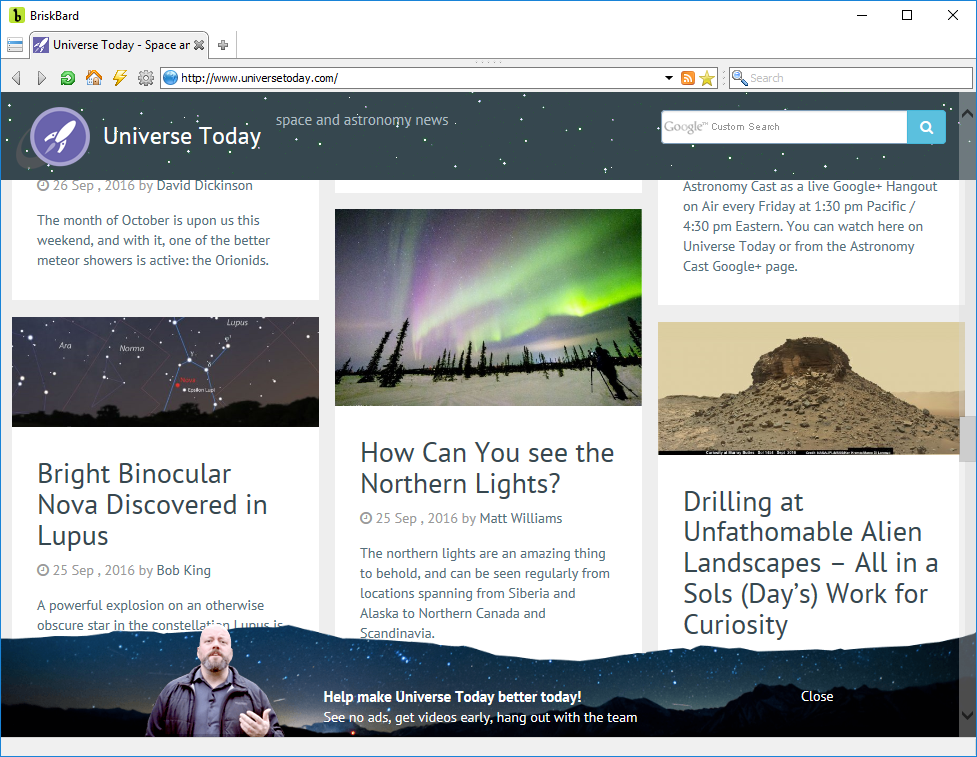Open browser settings gear icon

(146, 78)
